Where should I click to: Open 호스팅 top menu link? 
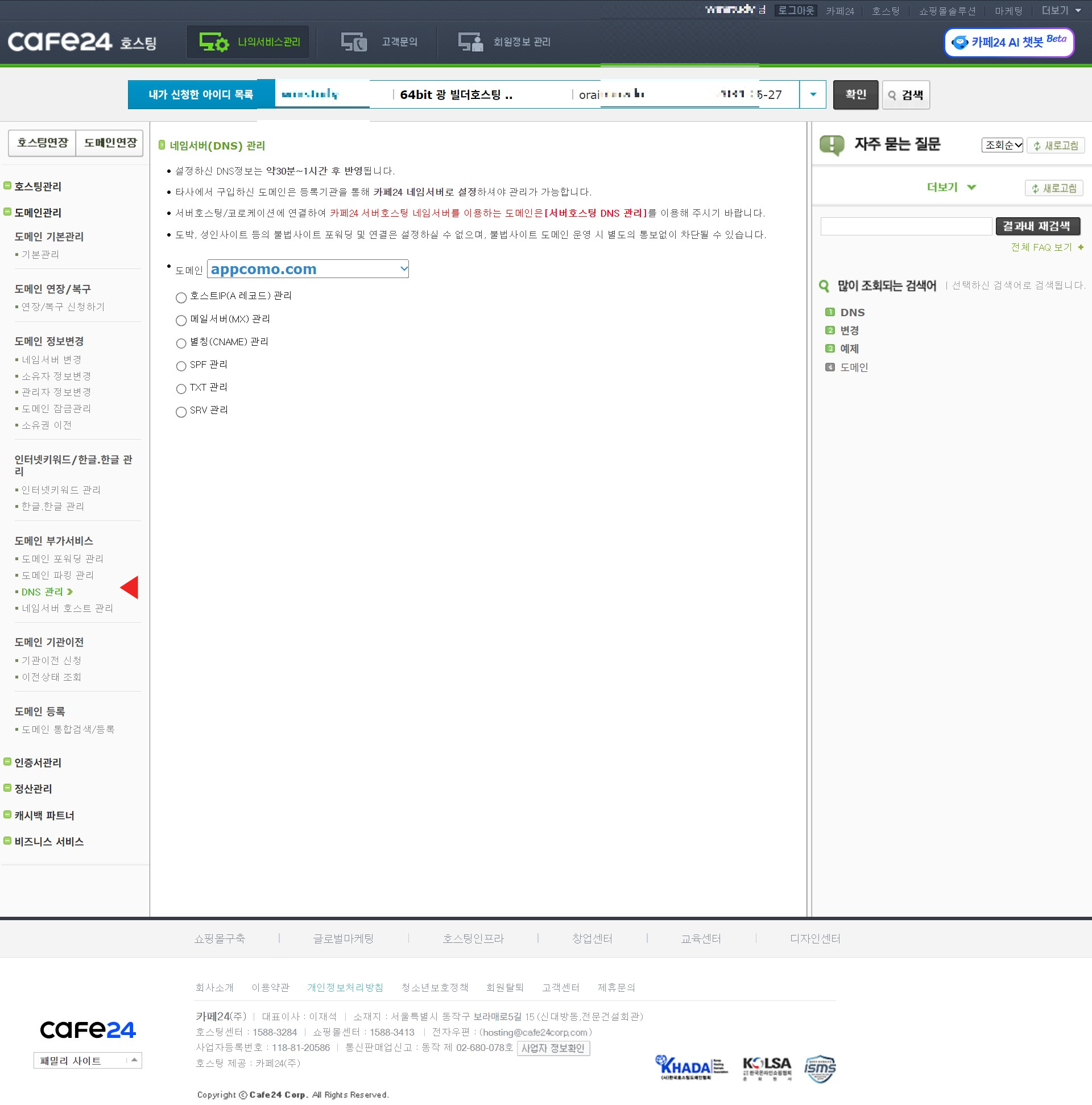pos(886,11)
